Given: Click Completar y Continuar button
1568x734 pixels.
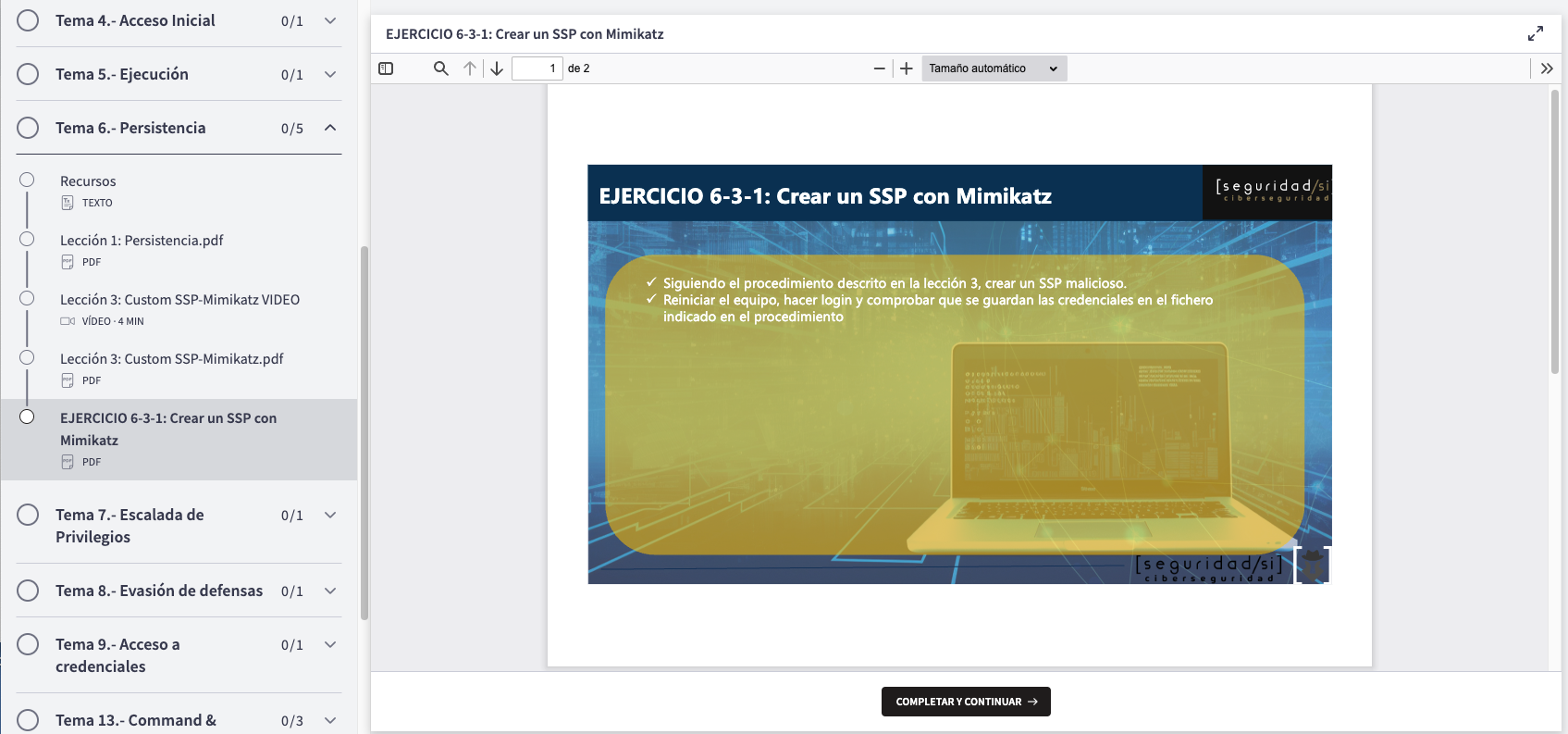Looking at the screenshot, I should [x=966, y=702].
